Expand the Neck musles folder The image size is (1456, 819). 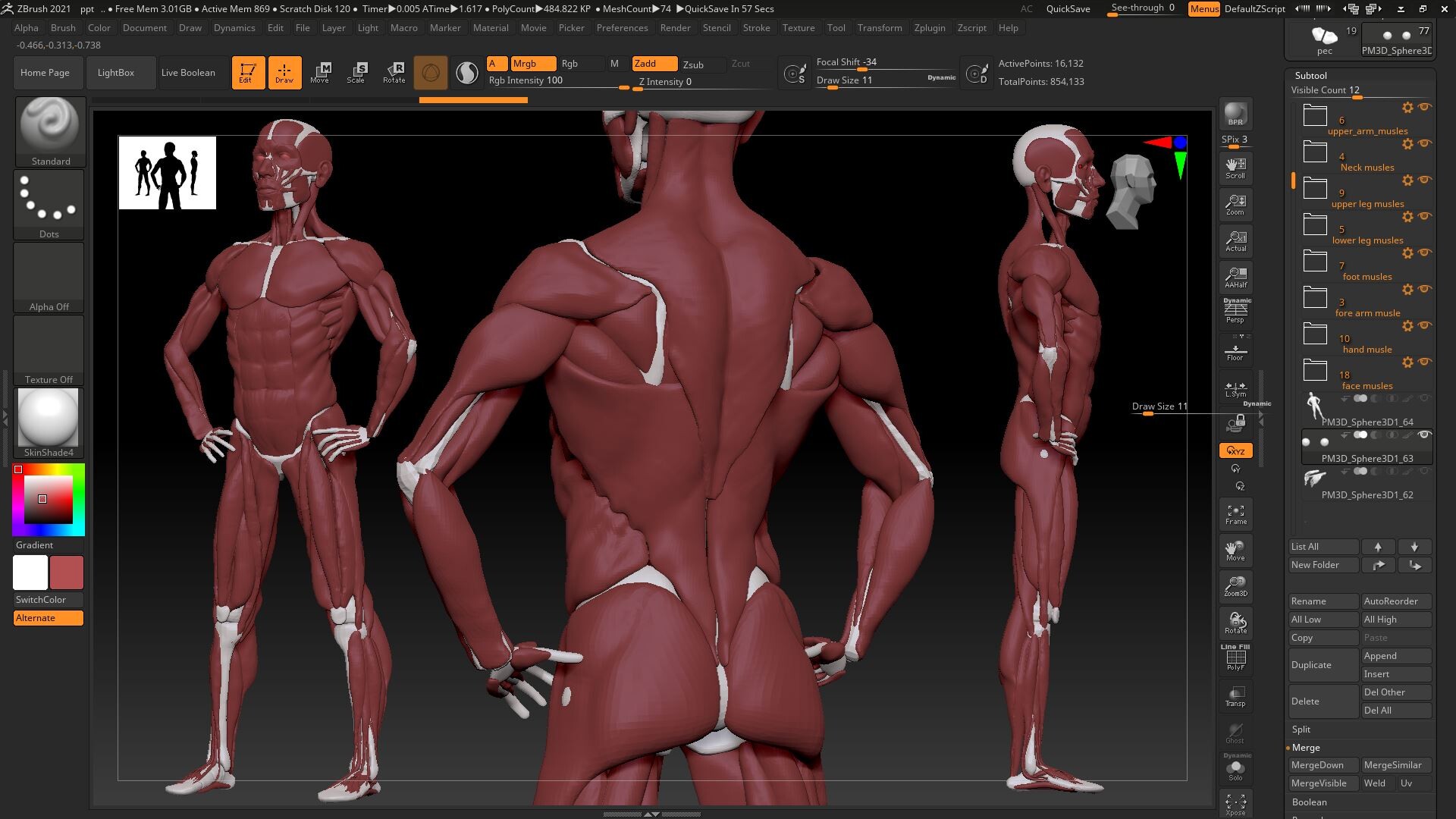coord(1314,152)
